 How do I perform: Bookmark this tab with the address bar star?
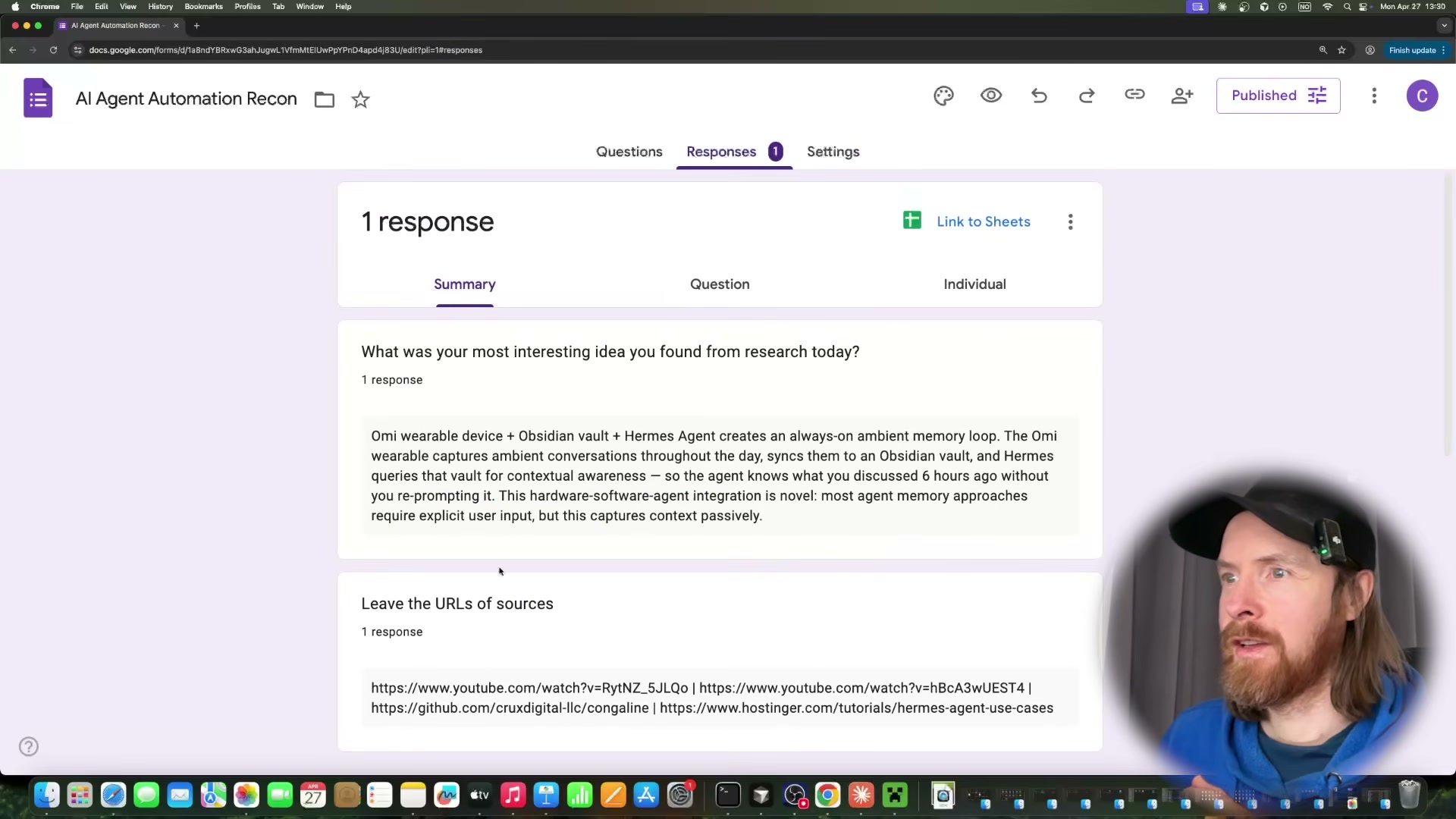pyautogui.click(x=1341, y=50)
